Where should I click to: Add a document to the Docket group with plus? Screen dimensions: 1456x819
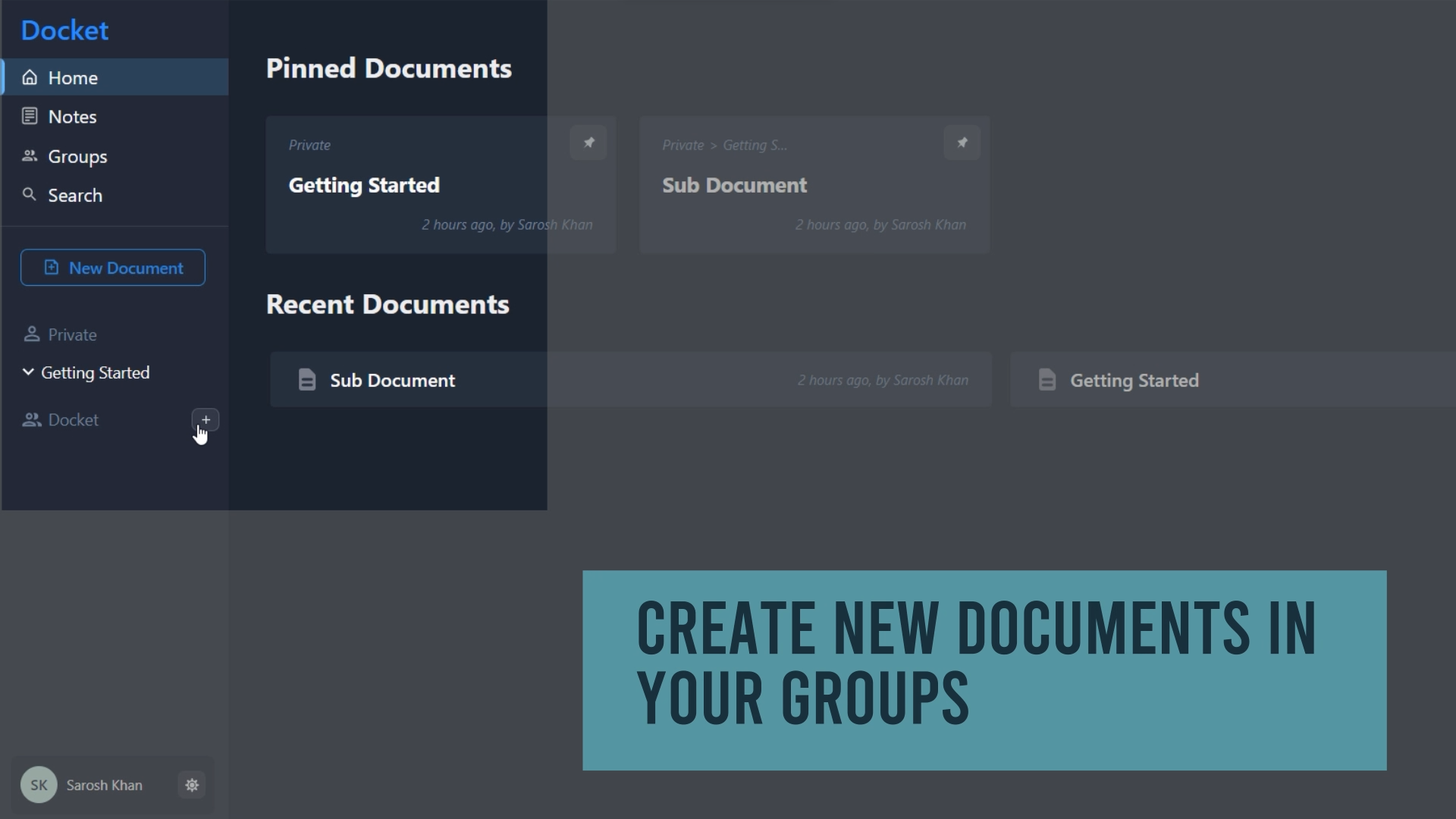[x=206, y=419]
